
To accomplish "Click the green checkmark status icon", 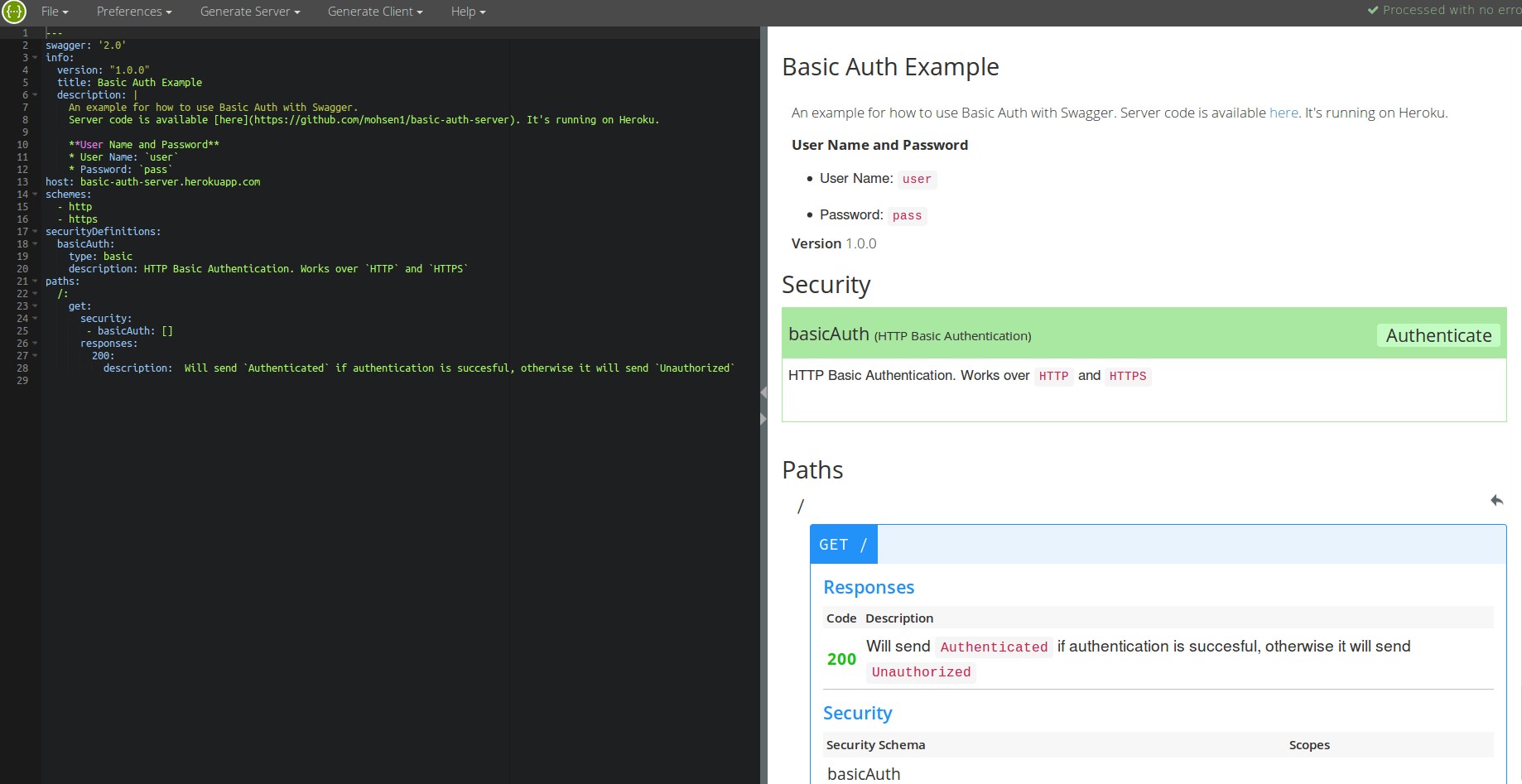I will (1373, 11).
